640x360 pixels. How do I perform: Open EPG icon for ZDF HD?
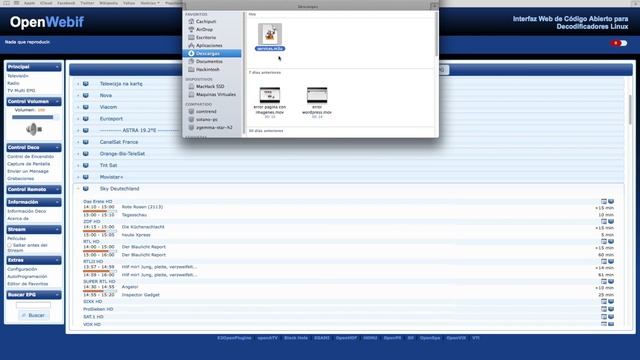click(x=604, y=221)
